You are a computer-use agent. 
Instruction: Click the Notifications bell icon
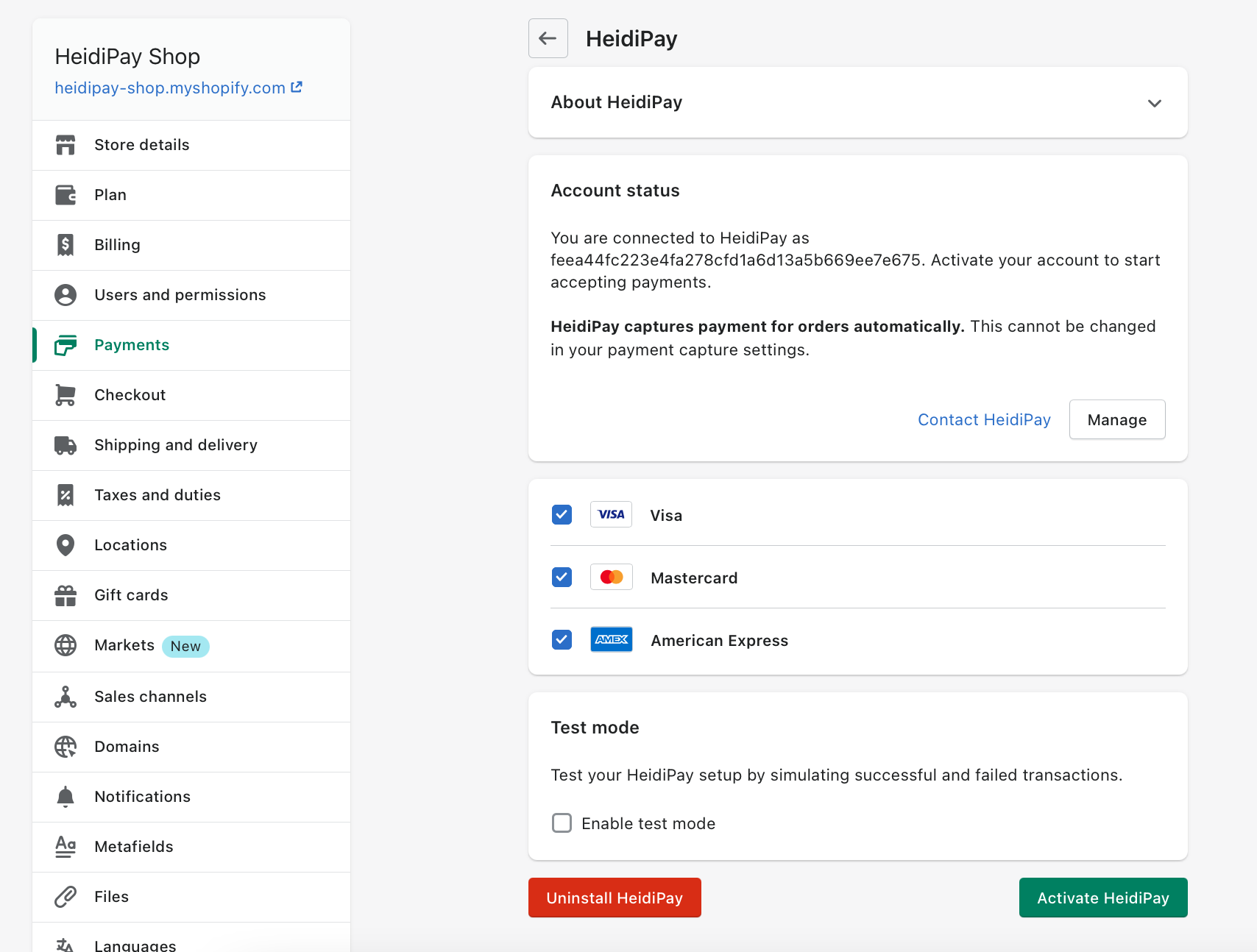click(65, 797)
